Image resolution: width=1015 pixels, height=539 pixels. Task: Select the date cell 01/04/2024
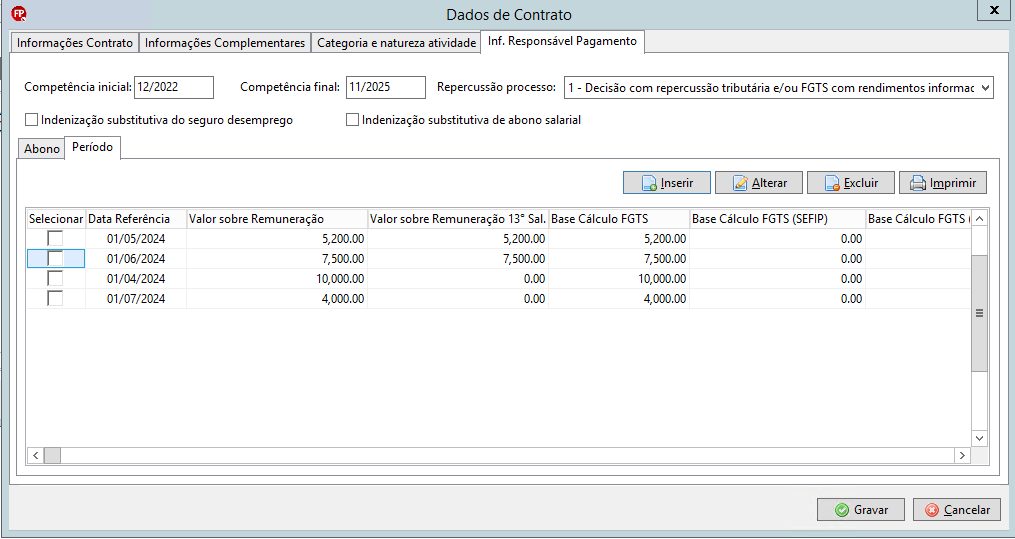(136, 279)
